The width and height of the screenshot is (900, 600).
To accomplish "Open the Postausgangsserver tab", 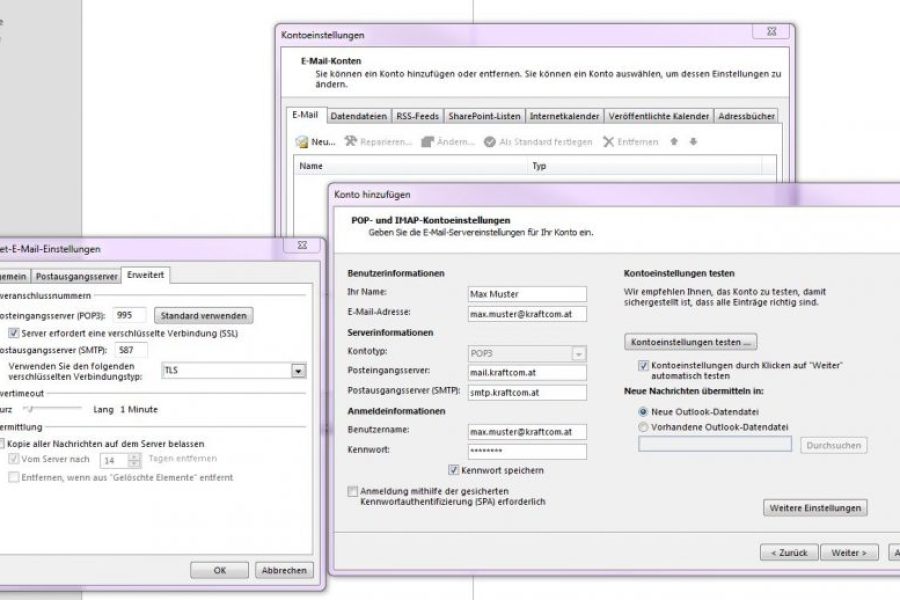I will 77,275.
